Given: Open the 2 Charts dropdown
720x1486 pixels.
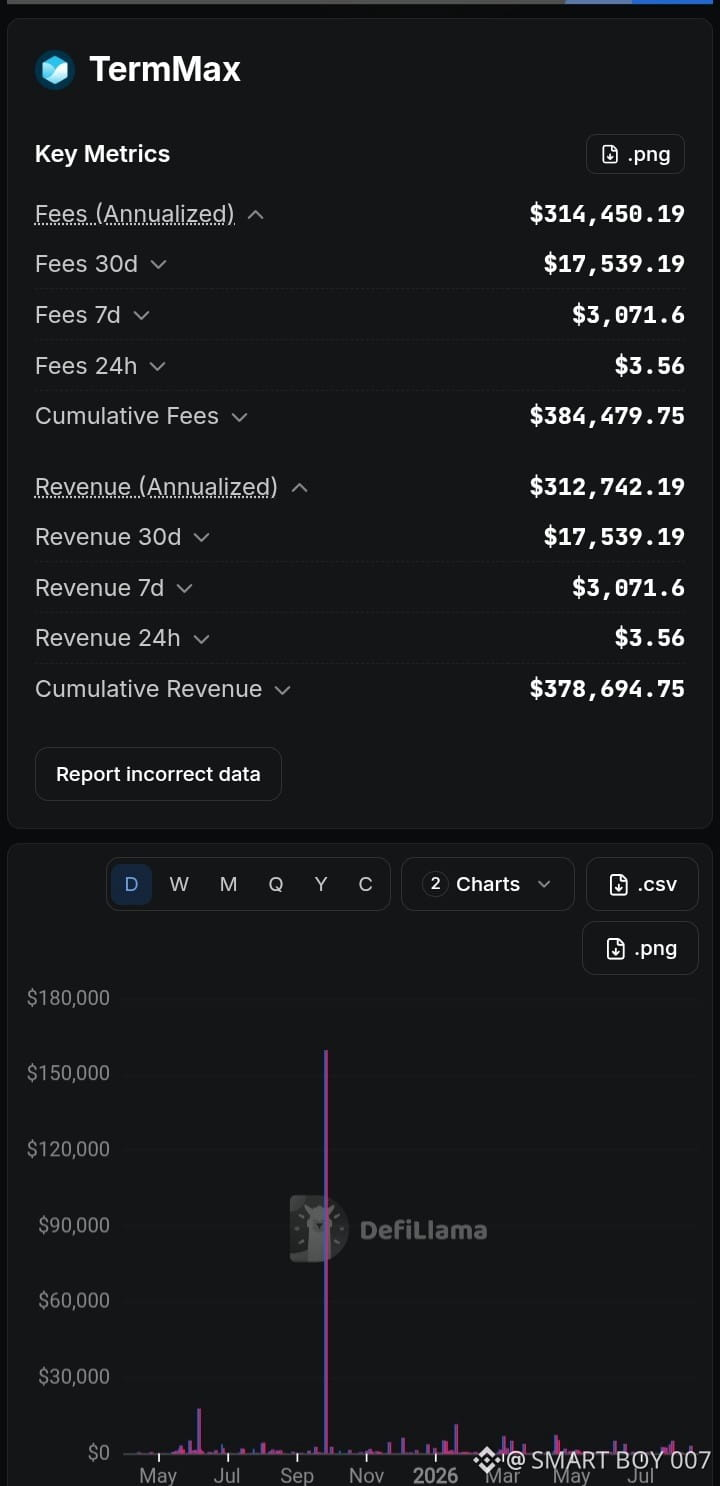Looking at the screenshot, I should tap(488, 884).
